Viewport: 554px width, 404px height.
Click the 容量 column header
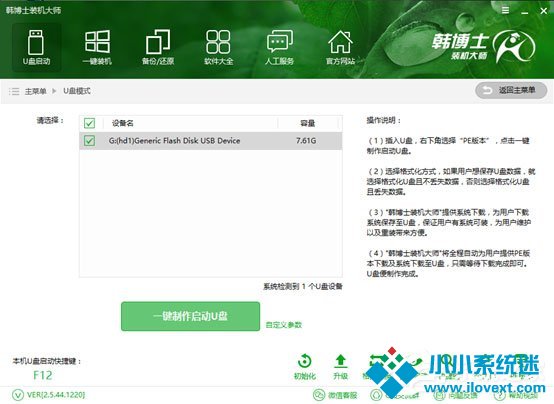(x=307, y=123)
